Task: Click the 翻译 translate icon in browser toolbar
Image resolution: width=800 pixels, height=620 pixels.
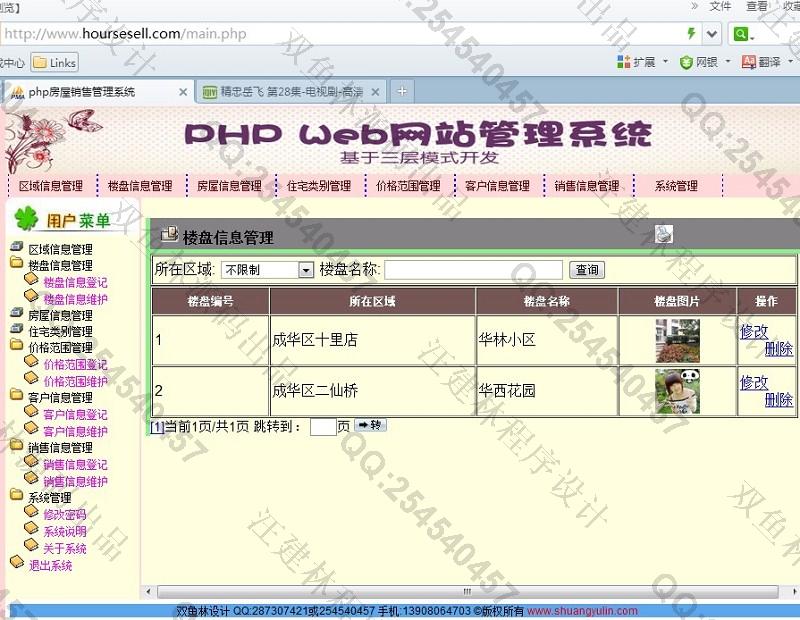Action: click(749, 62)
